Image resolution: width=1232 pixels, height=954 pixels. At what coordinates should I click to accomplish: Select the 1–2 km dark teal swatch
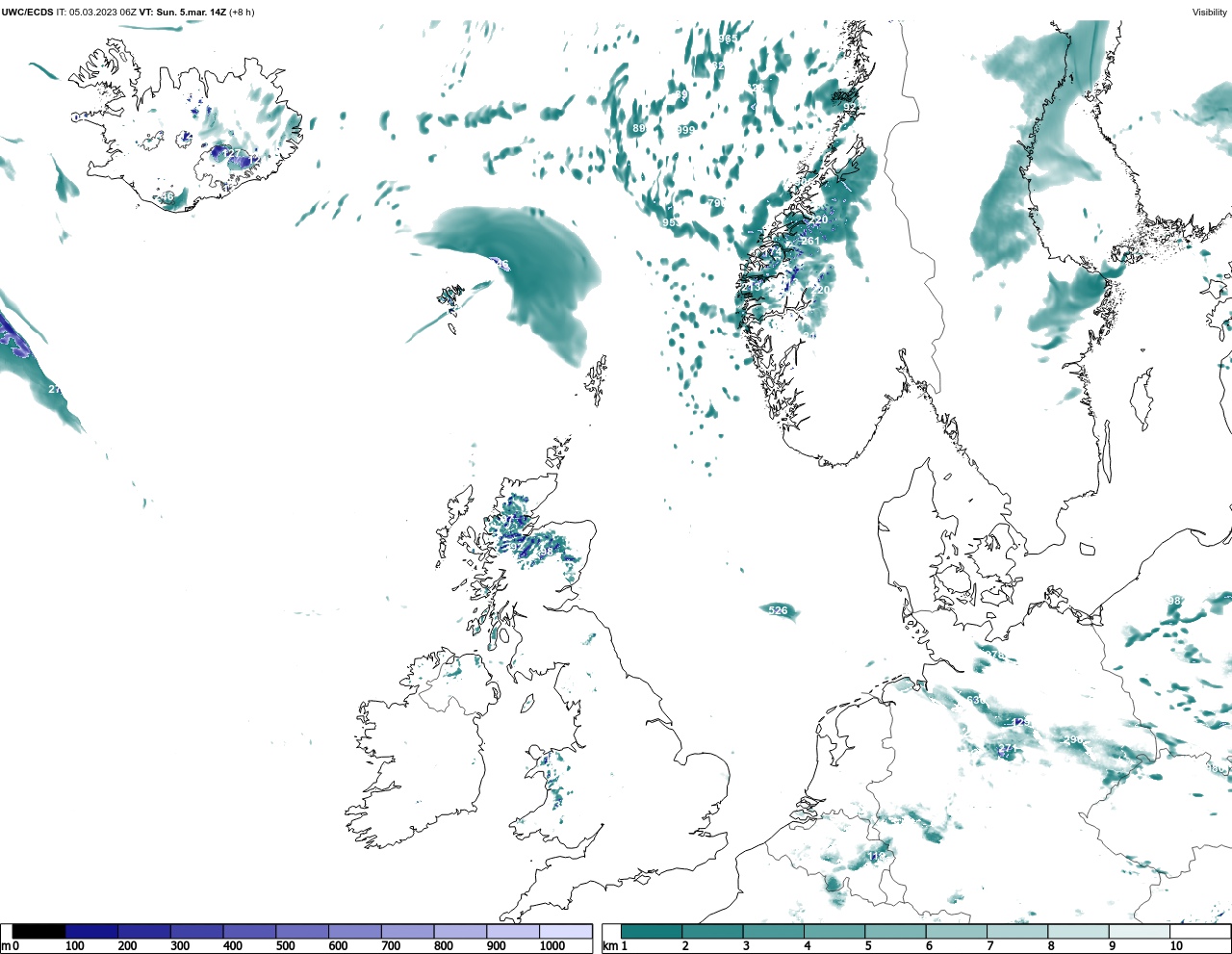pyautogui.click(x=652, y=931)
